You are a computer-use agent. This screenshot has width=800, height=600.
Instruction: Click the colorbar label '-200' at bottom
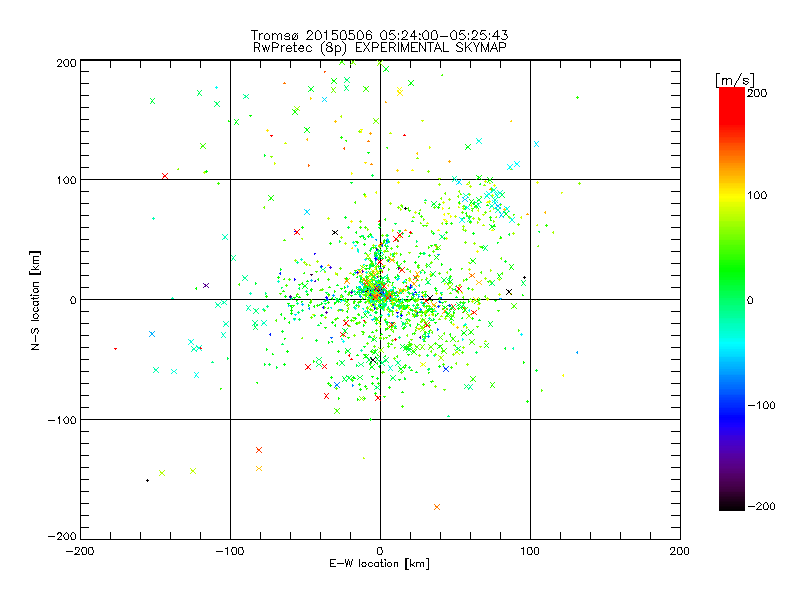(761, 507)
